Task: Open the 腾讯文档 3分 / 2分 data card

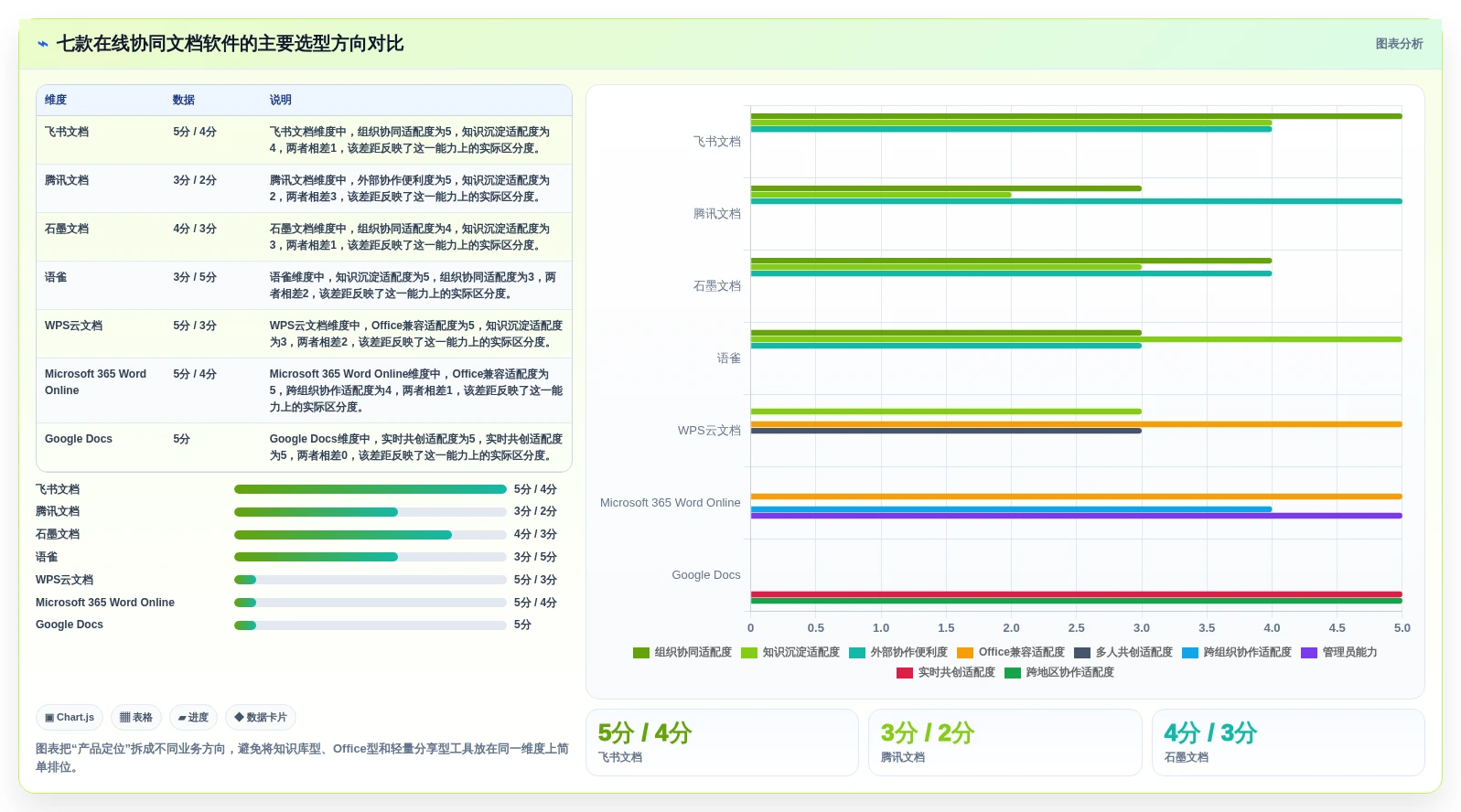Action: (x=1004, y=743)
